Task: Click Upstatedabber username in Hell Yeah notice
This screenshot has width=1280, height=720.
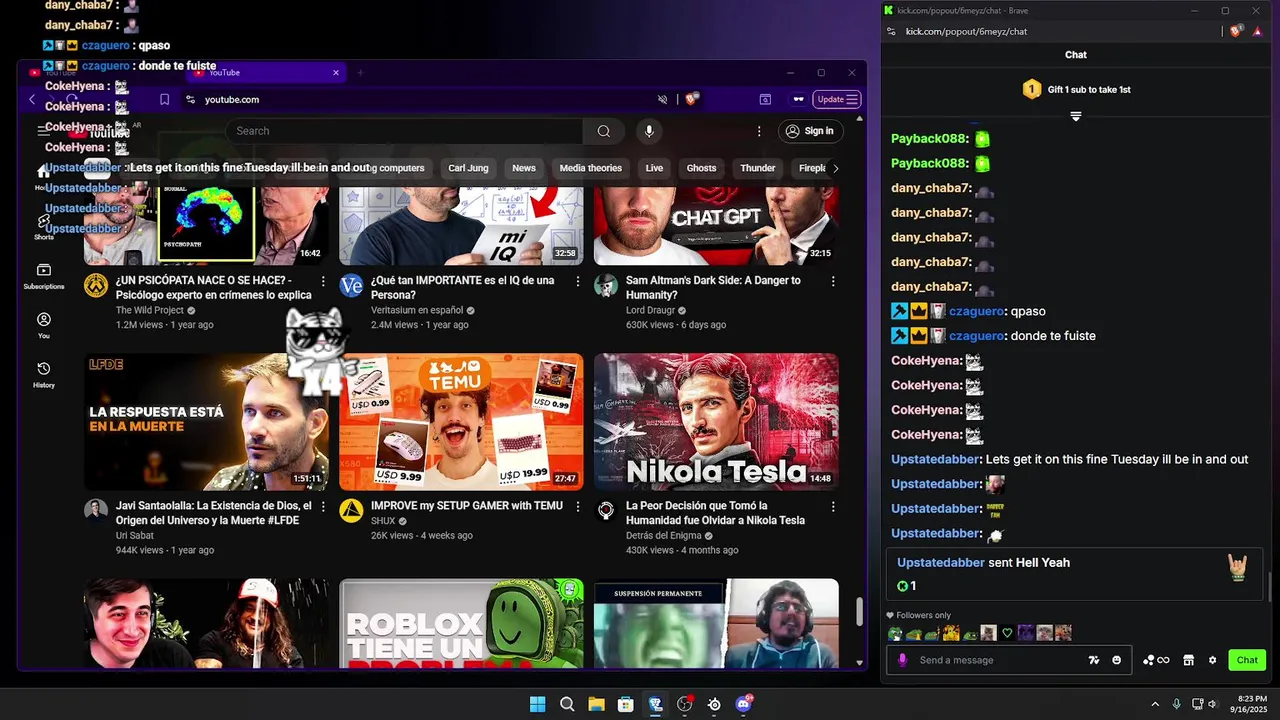Action: [x=941, y=563]
